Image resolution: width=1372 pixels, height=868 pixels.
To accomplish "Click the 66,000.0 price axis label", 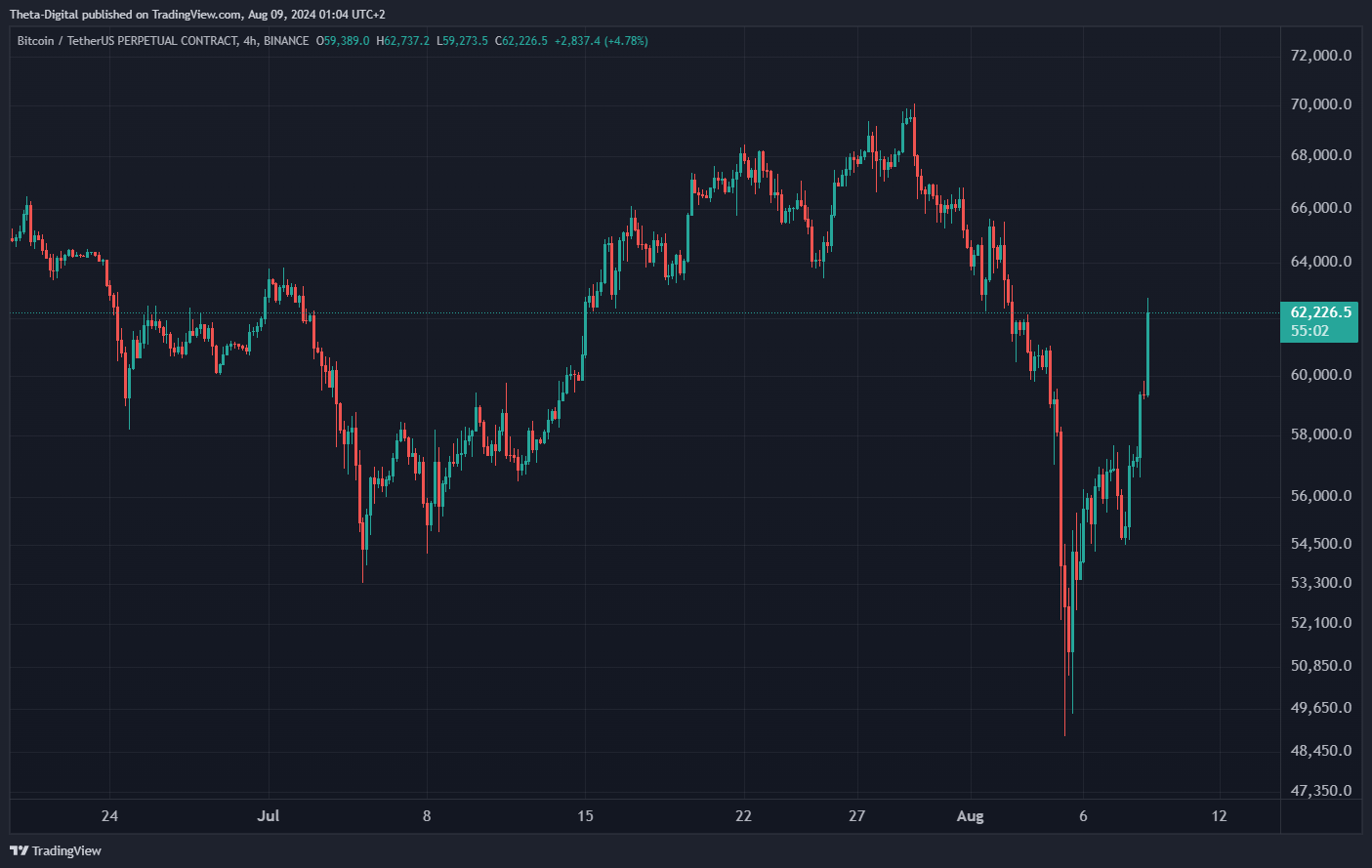I will coord(1321,208).
